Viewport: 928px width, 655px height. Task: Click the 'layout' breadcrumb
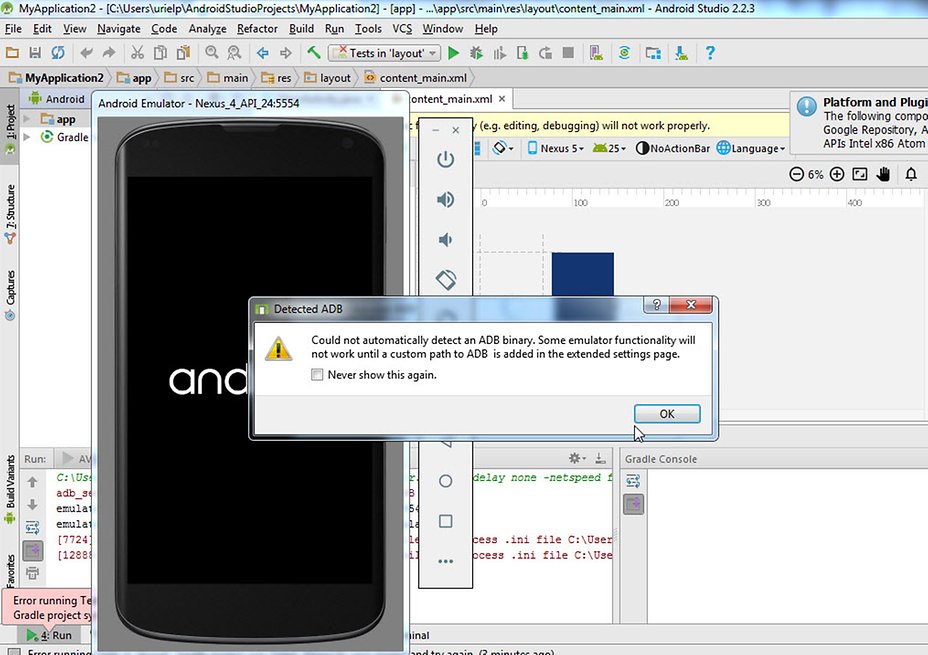[328, 78]
